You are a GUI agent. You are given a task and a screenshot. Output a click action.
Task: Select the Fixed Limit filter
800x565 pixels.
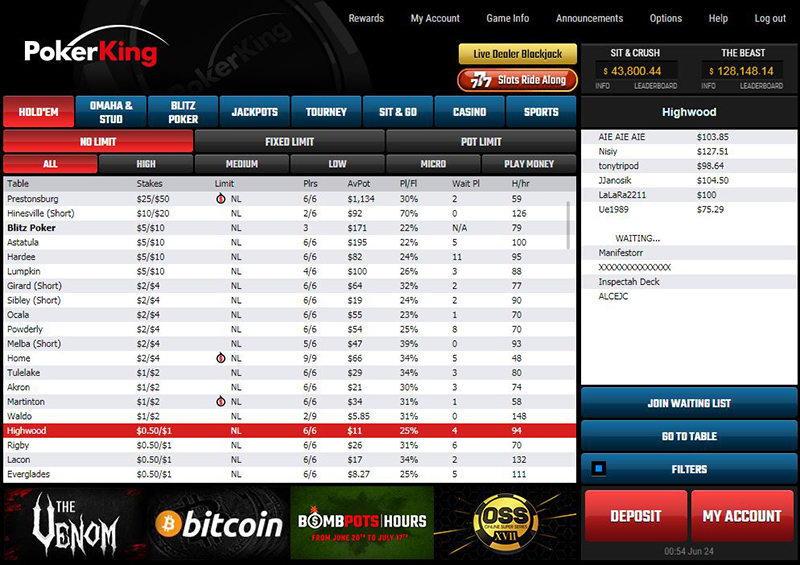click(x=289, y=141)
